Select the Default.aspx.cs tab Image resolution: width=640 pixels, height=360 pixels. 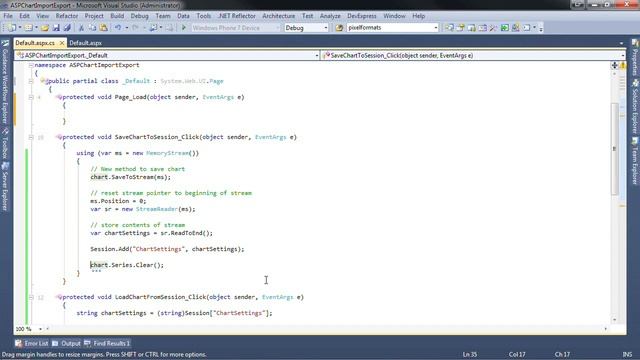[x=35, y=43]
